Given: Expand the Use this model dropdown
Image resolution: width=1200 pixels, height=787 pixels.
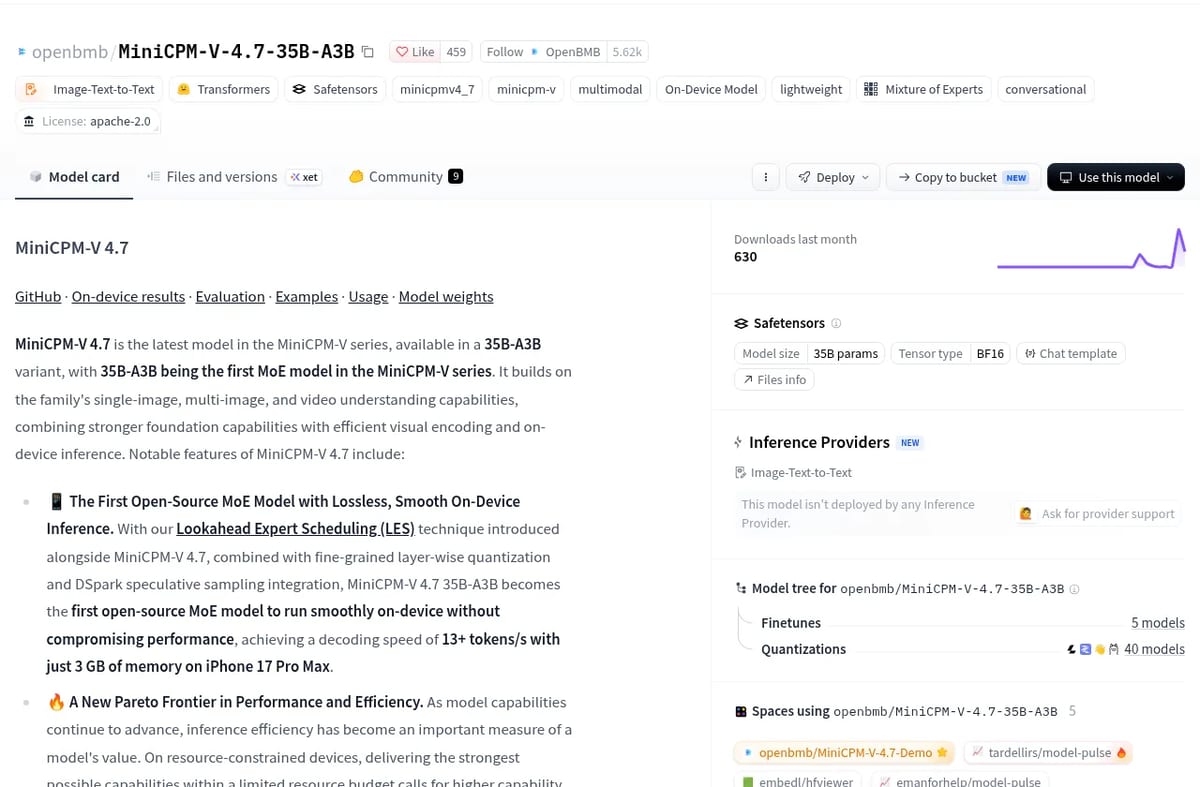Looking at the screenshot, I should coord(1116,177).
